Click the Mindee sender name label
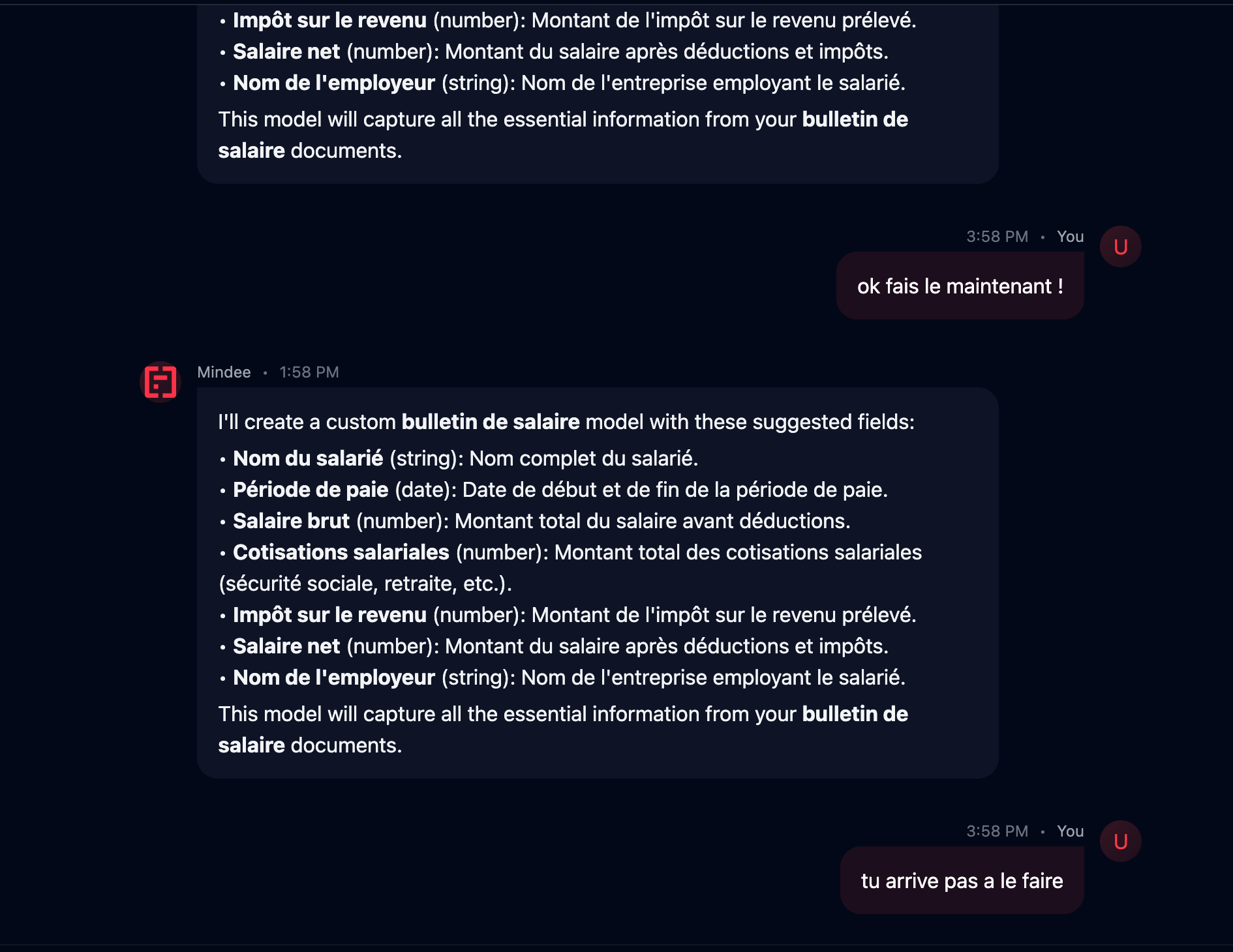1233x952 pixels. point(224,372)
